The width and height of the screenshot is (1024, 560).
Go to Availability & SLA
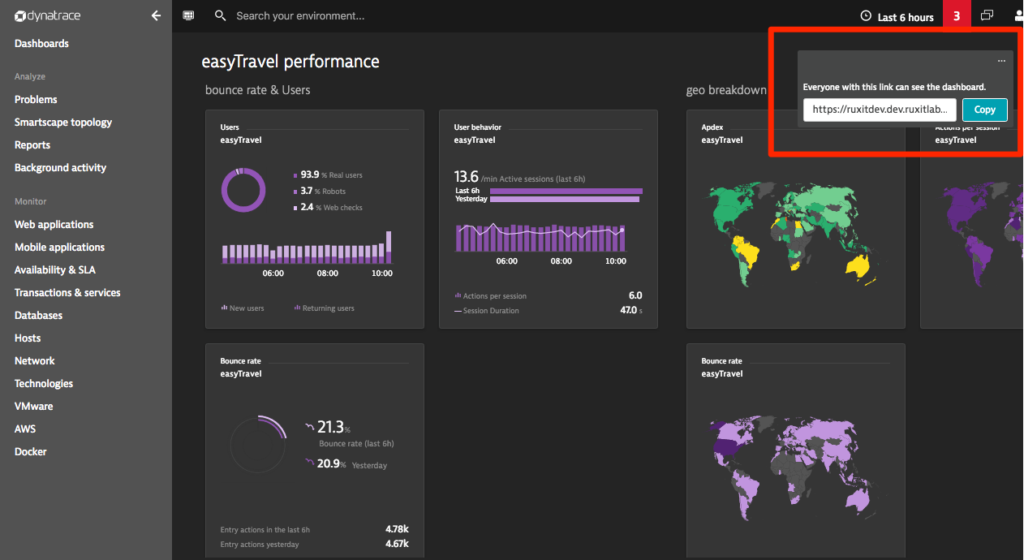55,270
